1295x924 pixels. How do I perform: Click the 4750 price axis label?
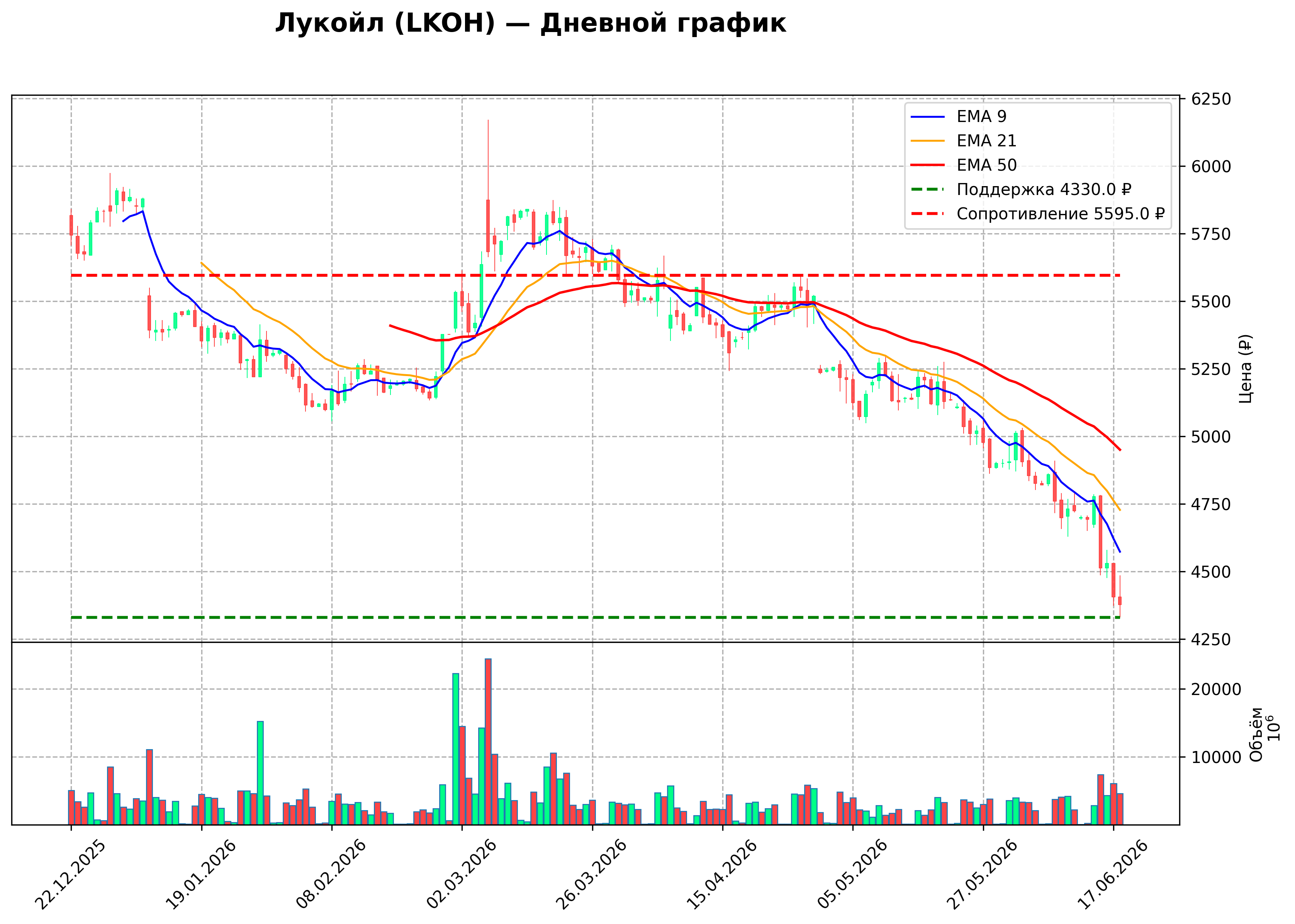[1211, 505]
